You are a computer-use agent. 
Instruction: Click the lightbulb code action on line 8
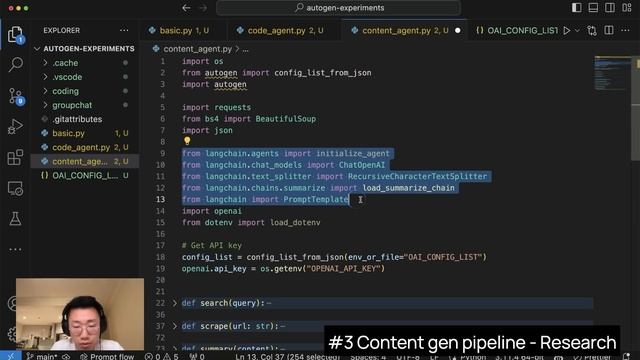pyautogui.click(x=187, y=141)
